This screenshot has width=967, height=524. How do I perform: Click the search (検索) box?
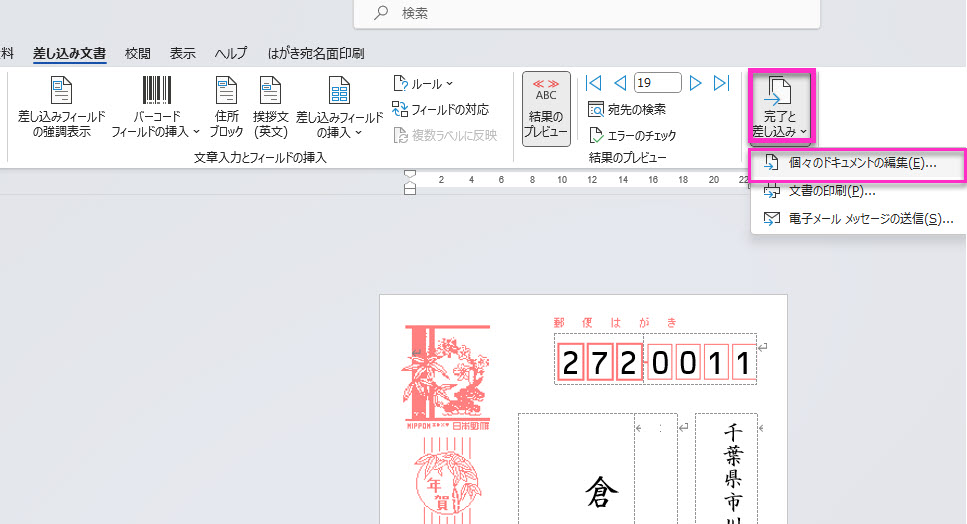pos(586,13)
